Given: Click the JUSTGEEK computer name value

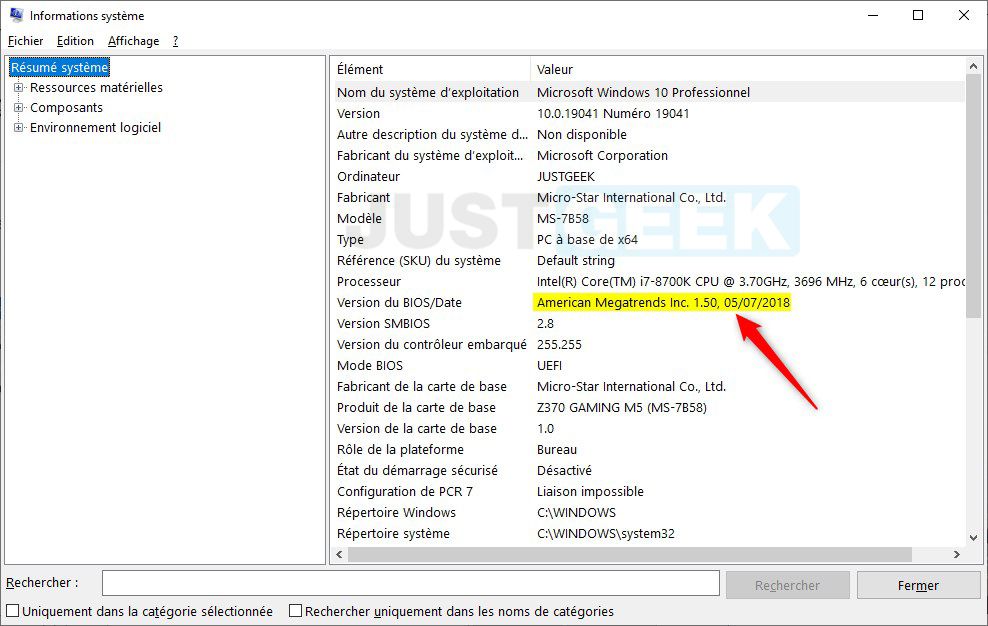Looking at the screenshot, I should click(x=565, y=177).
